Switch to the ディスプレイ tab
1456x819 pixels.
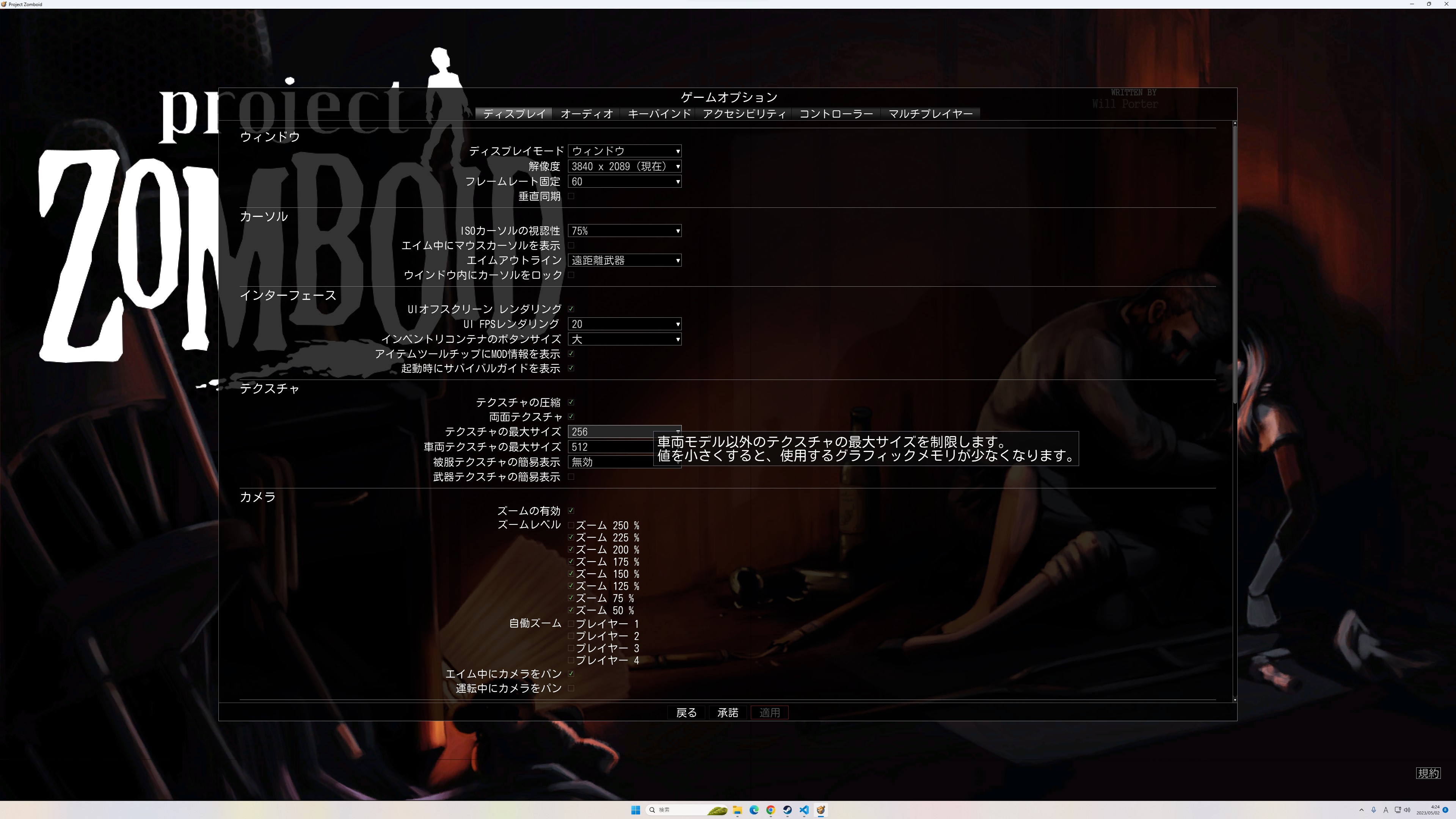[514, 114]
